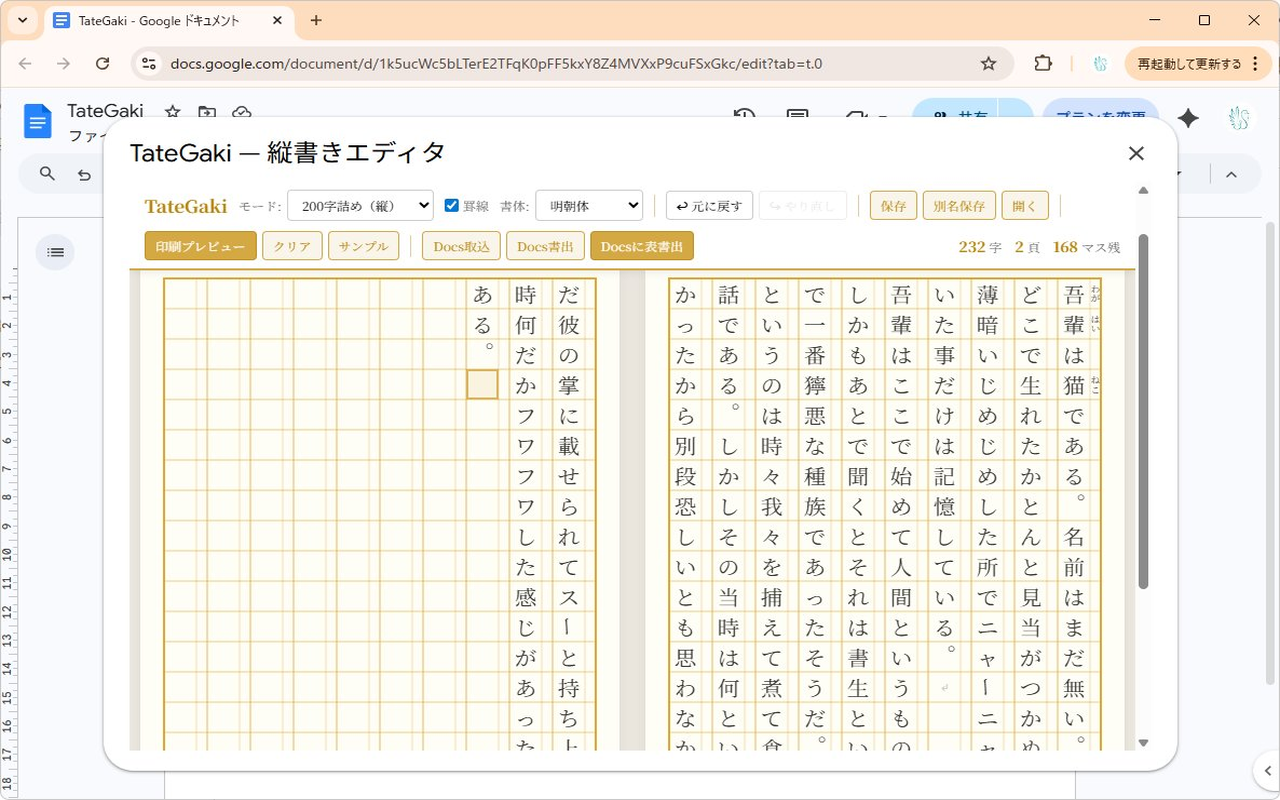Open the tab search dropdown
The width and height of the screenshot is (1280, 800).
tap(22, 20)
